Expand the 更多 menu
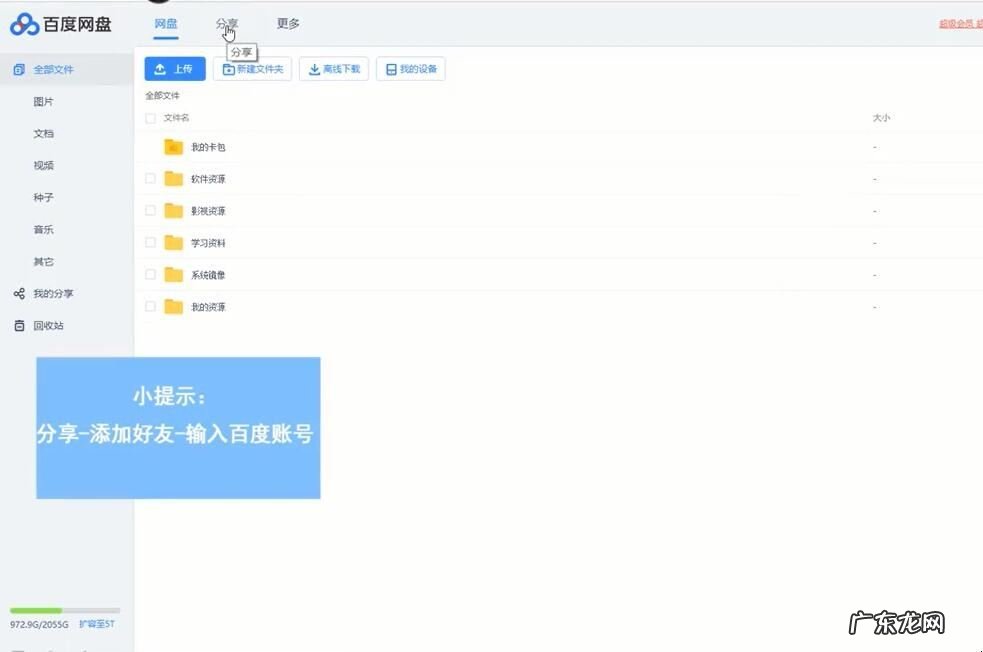Screen dimensions: 983x652 pyautogui.click(x=287, y=23)
